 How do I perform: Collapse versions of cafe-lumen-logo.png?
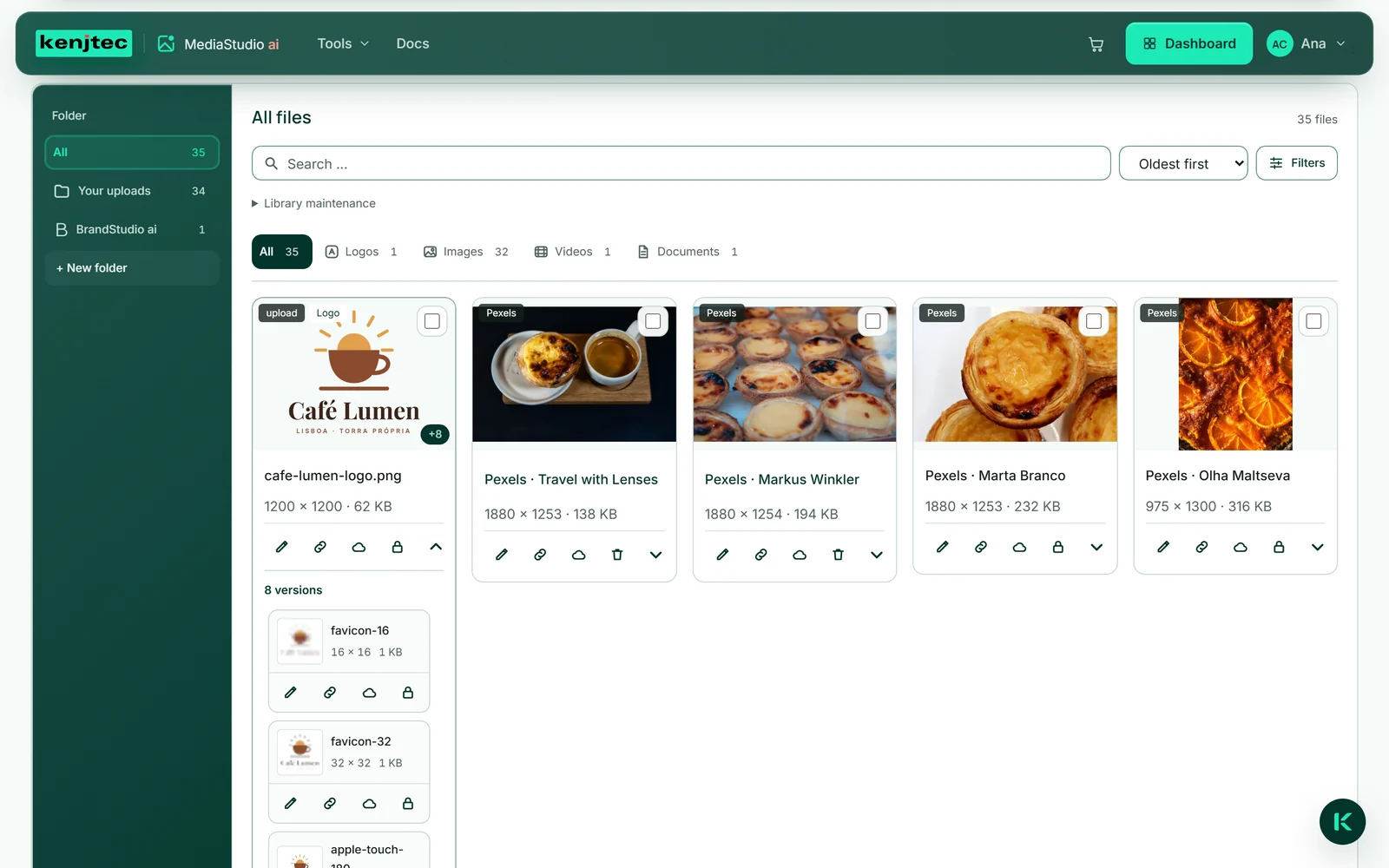tap(436, 547)
